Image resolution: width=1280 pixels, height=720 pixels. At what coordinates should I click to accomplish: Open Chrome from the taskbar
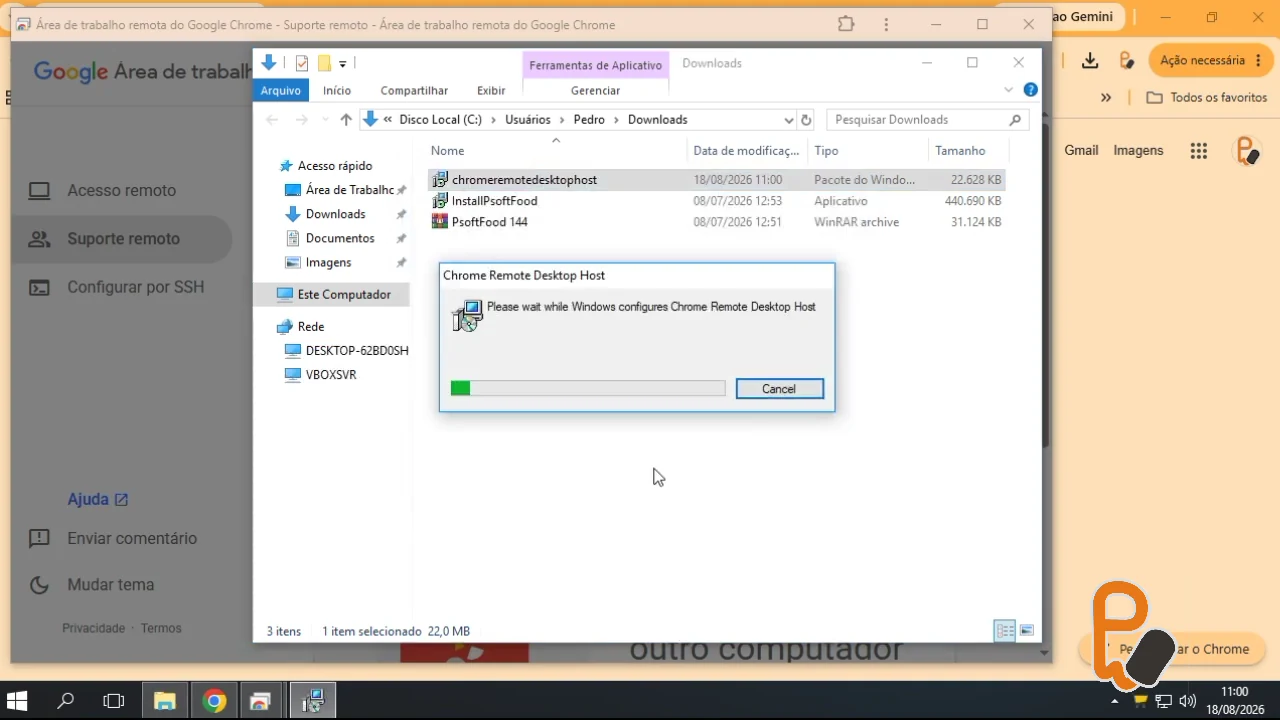click(214, 701)
